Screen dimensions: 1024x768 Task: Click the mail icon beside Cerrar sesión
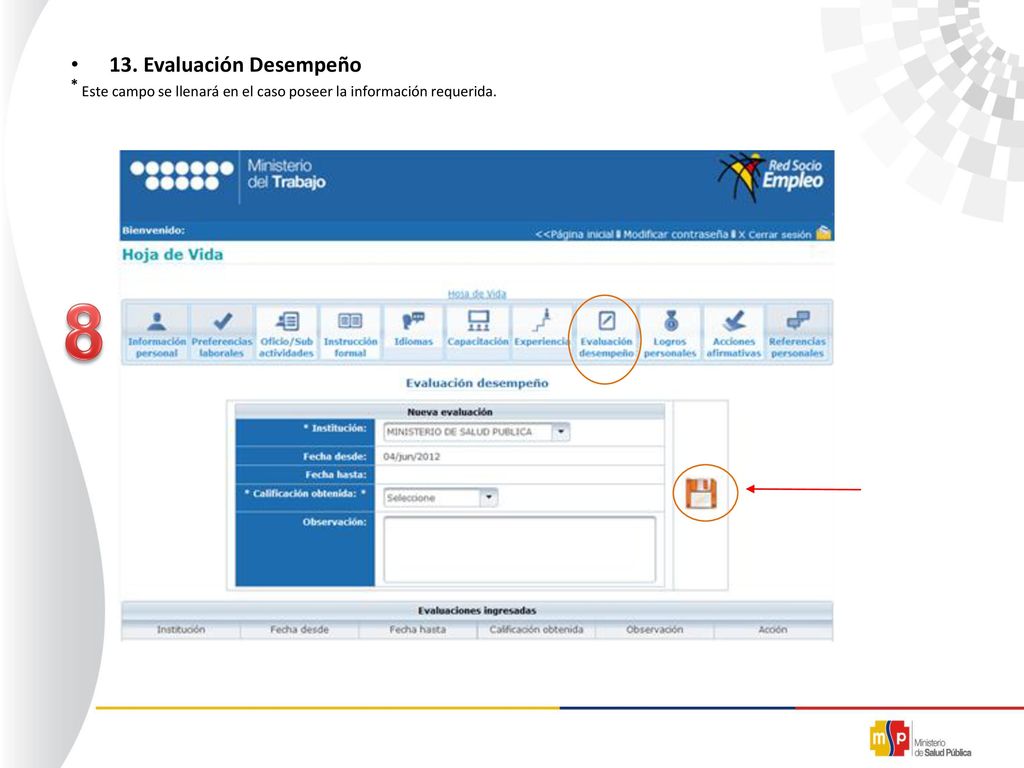click(x=824, y=232)
